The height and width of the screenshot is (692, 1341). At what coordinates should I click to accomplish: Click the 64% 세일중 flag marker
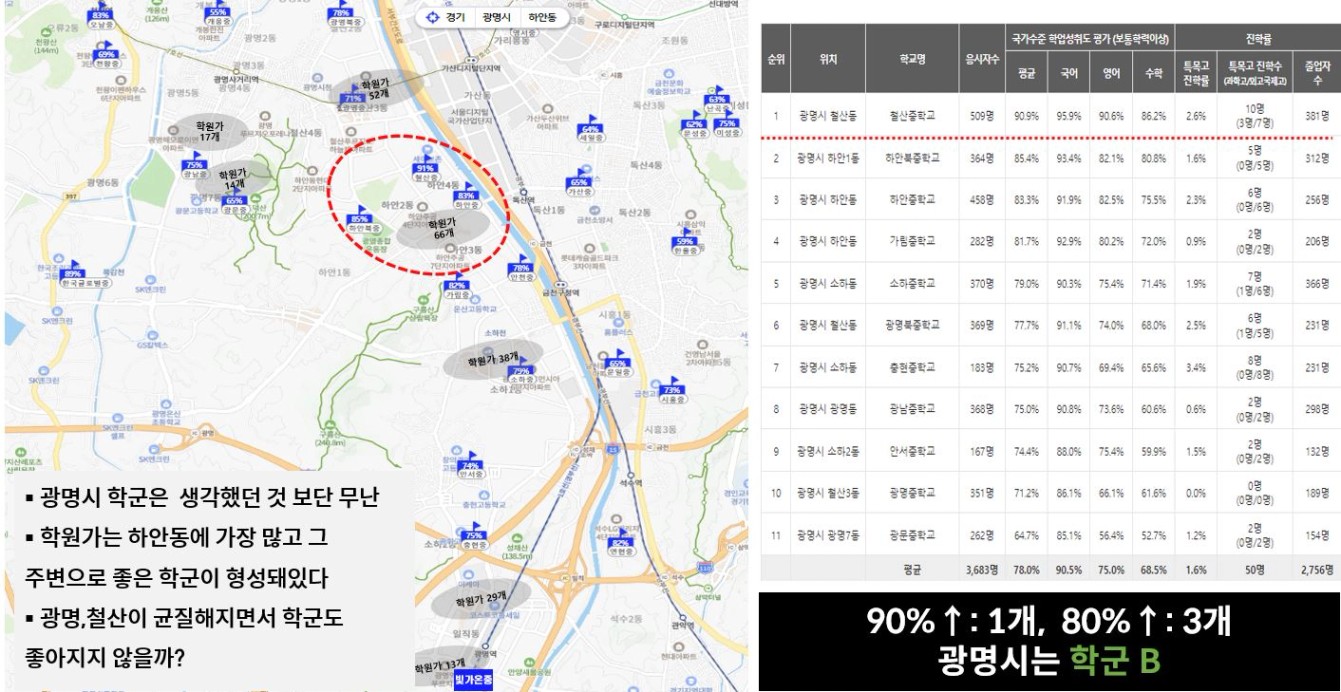pyautogui.click(x=590, y=130)
